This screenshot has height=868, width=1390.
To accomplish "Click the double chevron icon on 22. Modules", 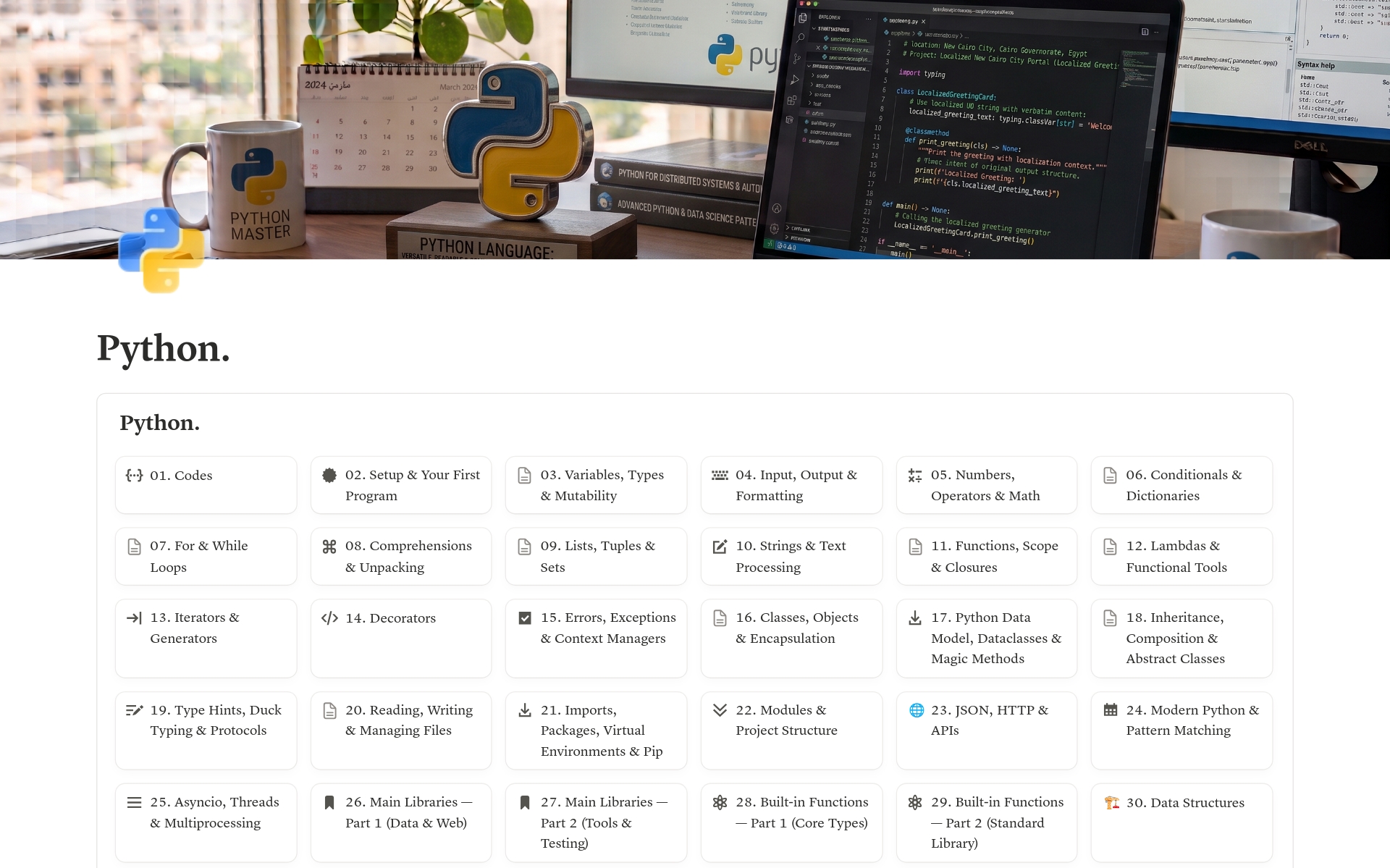I will point(720,710).
